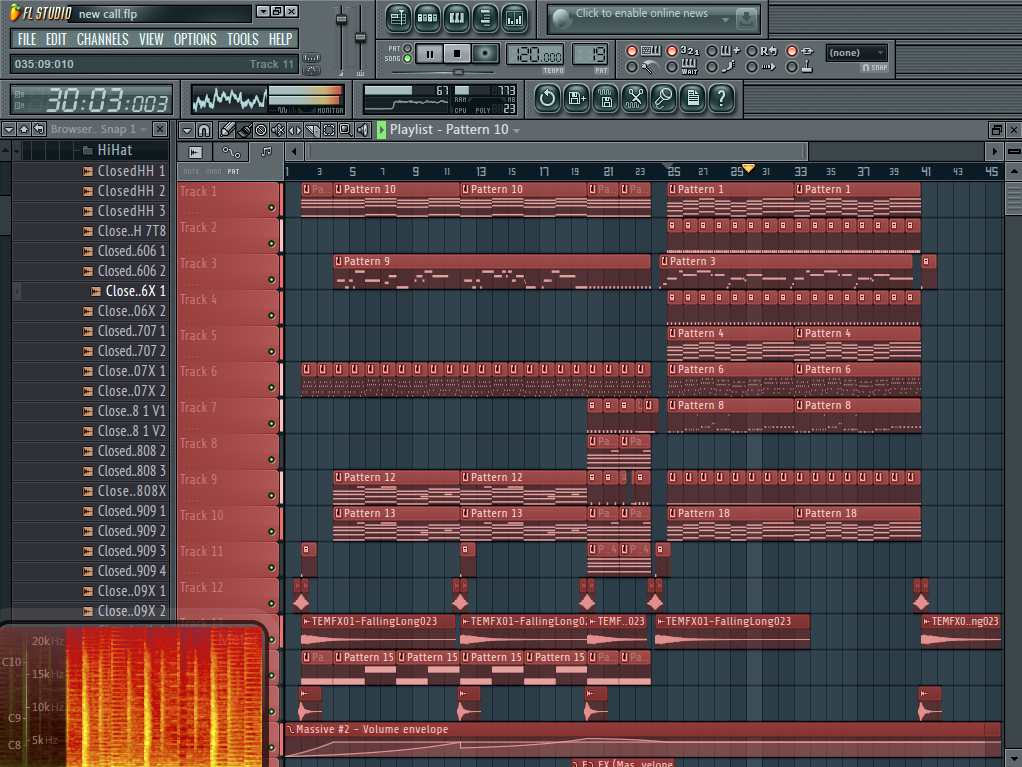Click the Undo history round button
1022x767 pixels.
click(x=548, y=98)
